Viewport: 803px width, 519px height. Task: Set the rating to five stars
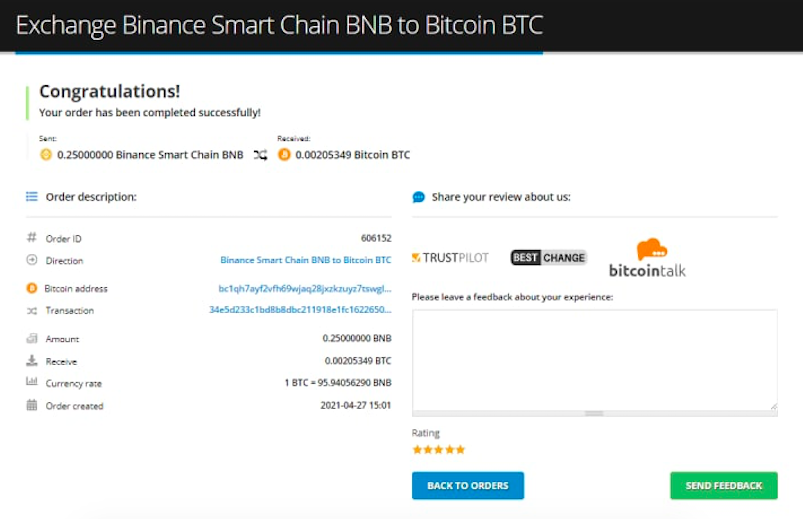click(460, 449)
